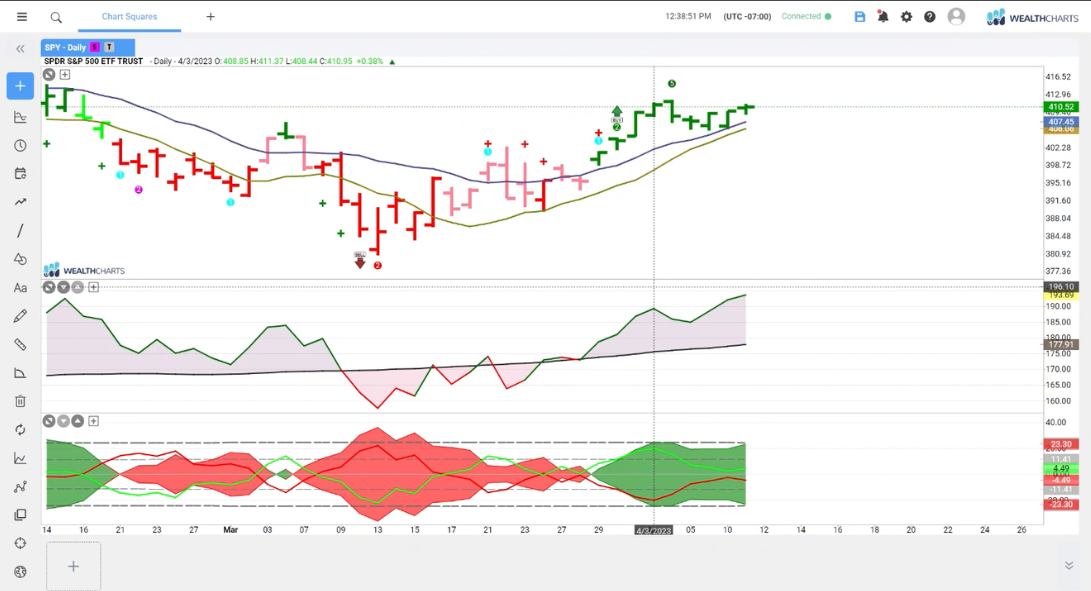Add an indicator to the bottom panel

(93, 421)
